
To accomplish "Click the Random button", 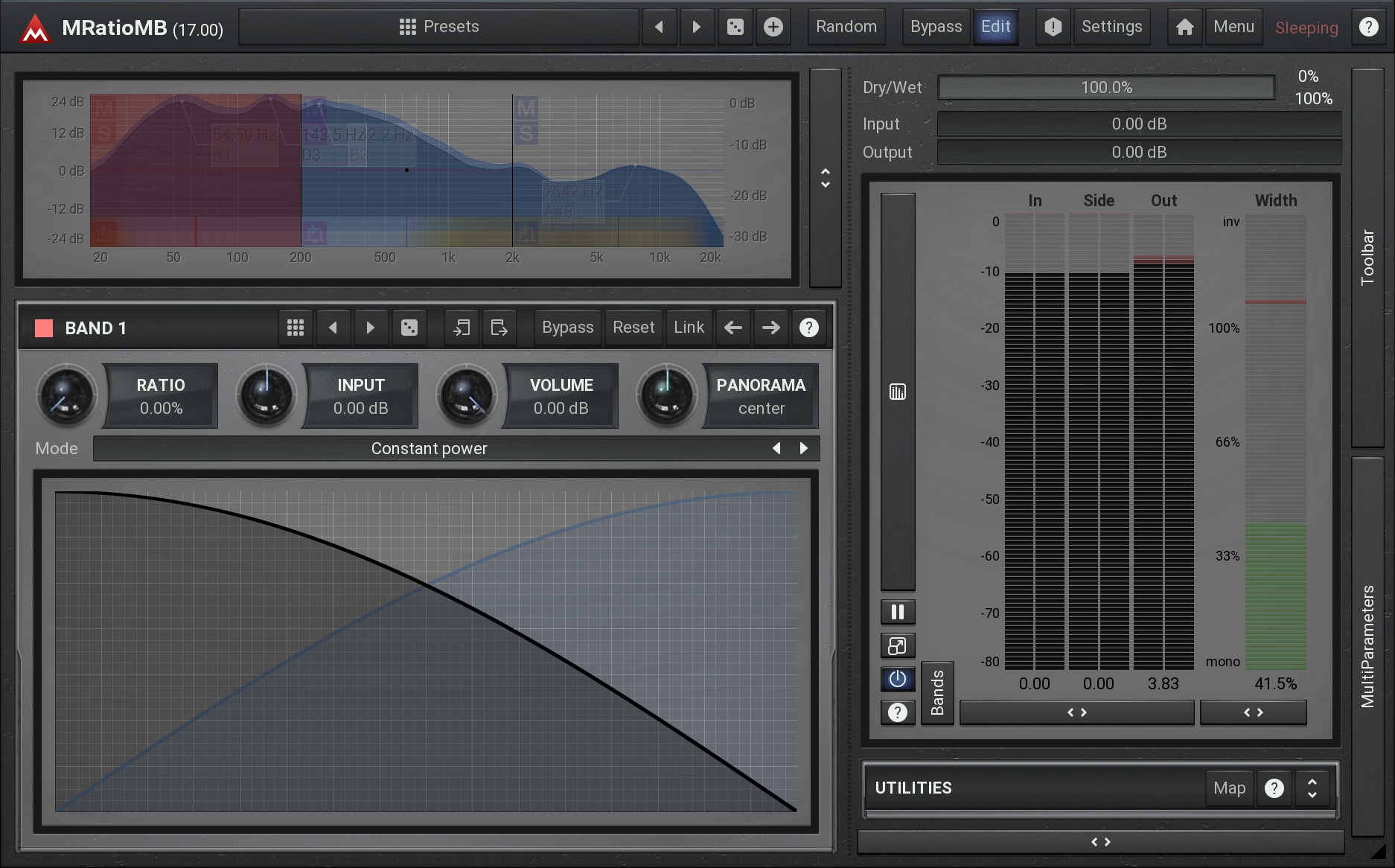I will click(846, 28).
